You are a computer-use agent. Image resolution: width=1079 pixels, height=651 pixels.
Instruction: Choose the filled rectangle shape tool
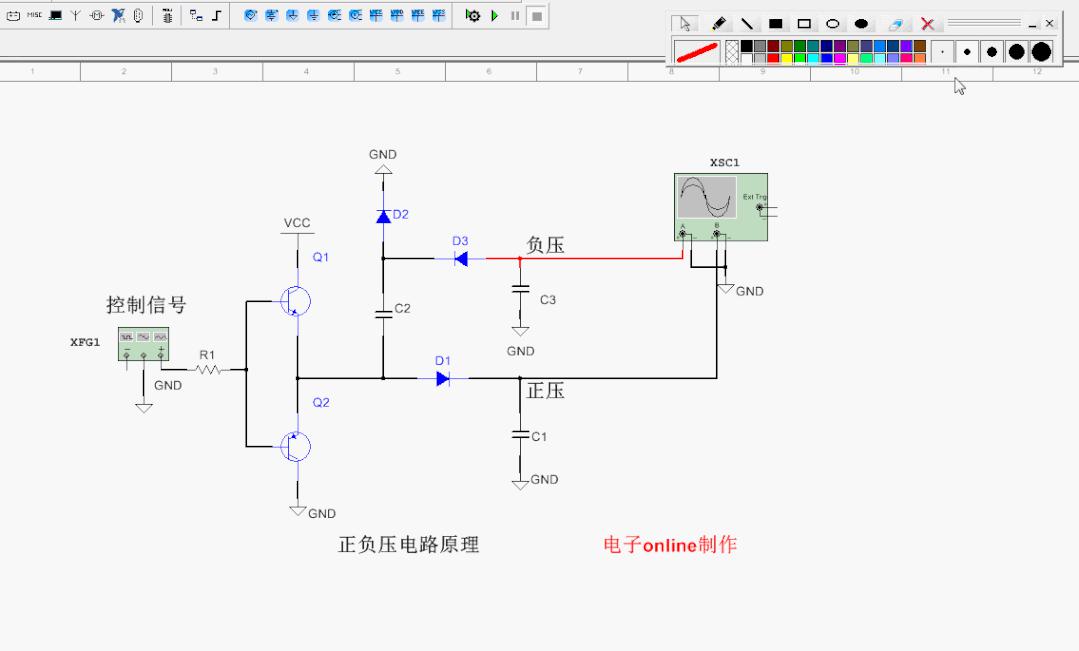click(775, 23)
